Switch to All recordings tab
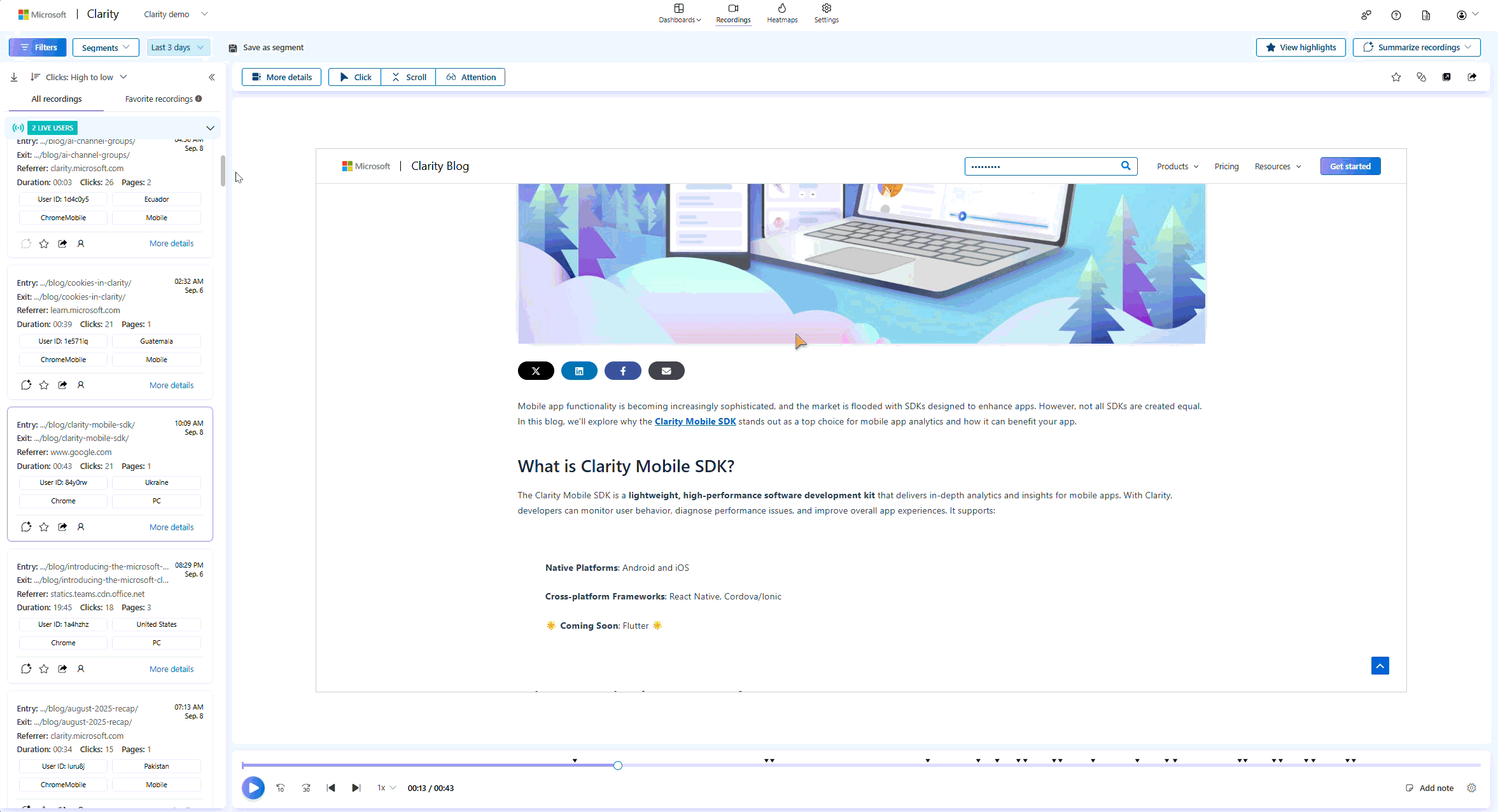The height and width of the screenshot is (812, 1498). click(57, 99)
